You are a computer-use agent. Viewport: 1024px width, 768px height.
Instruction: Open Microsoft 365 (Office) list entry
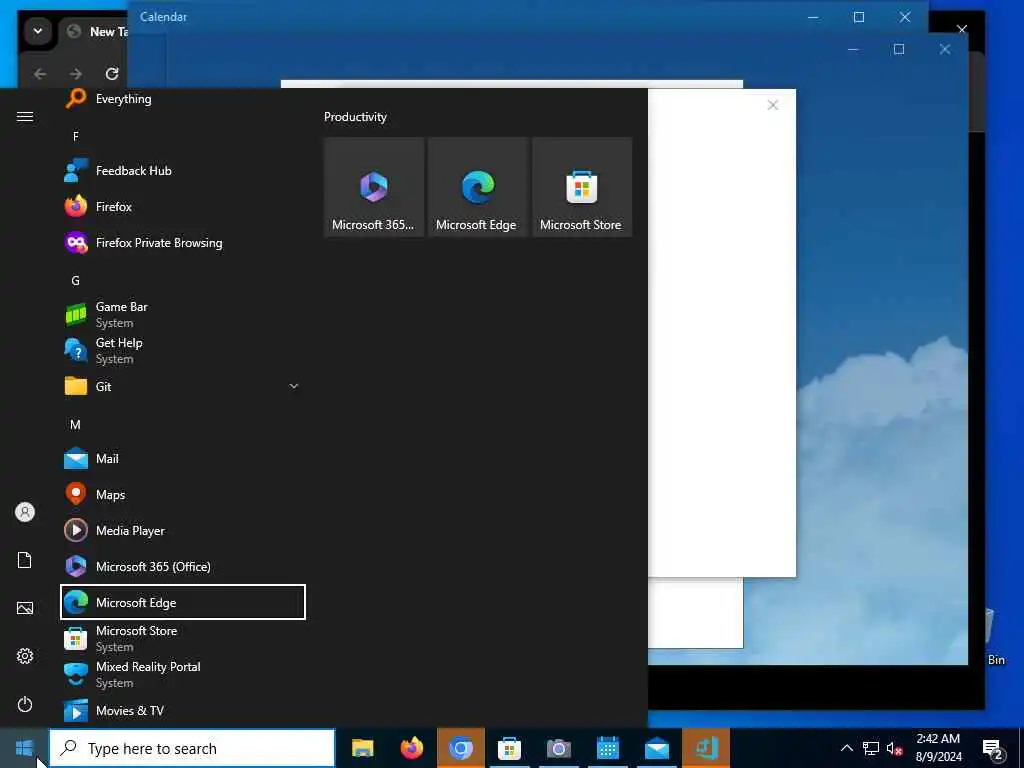coord(183,567)
